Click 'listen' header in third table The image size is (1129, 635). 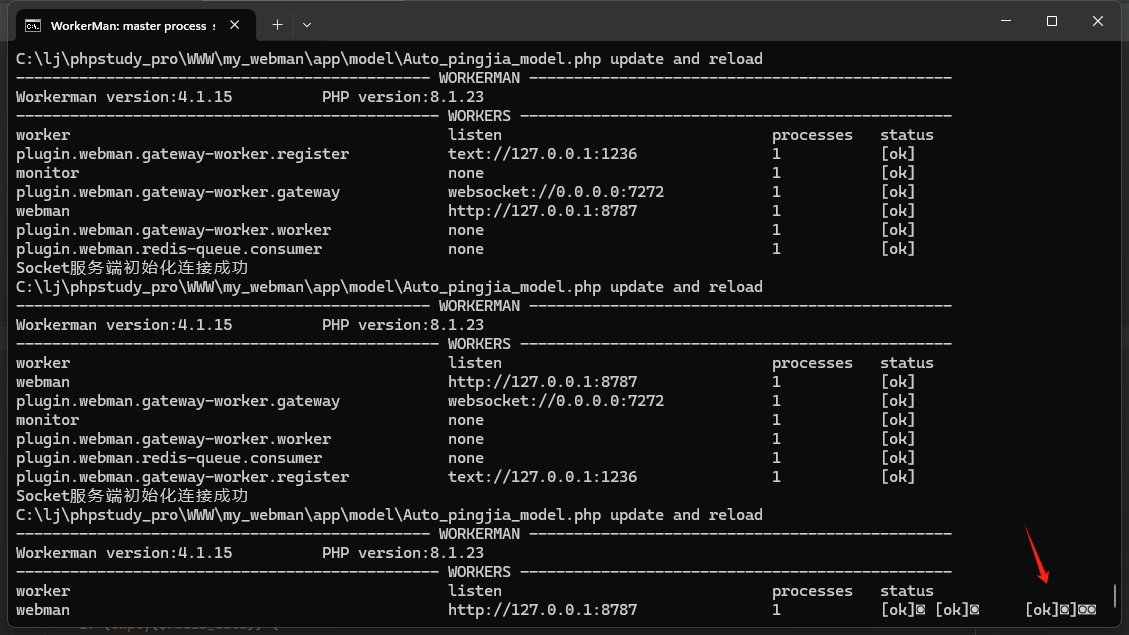[x=474, y=591]
